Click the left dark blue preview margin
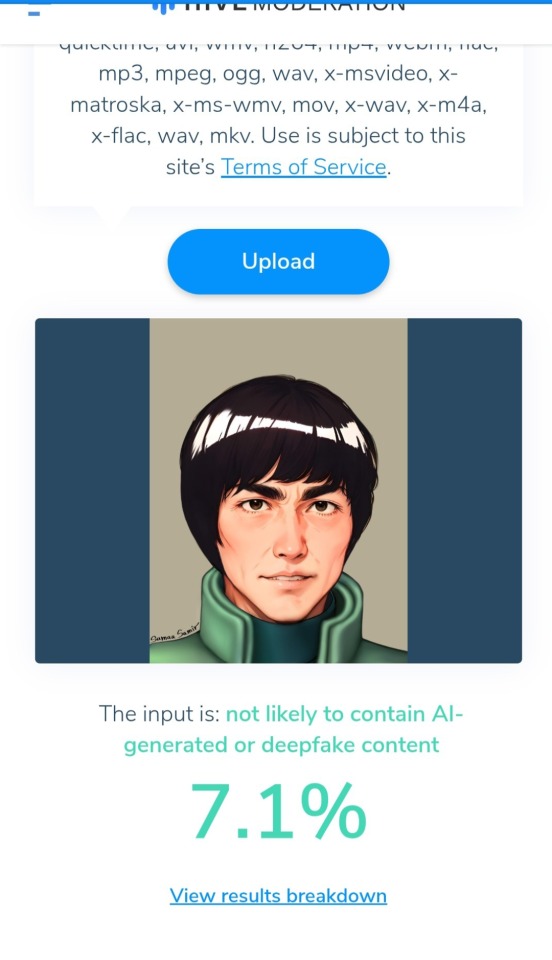 coord(92,490)
